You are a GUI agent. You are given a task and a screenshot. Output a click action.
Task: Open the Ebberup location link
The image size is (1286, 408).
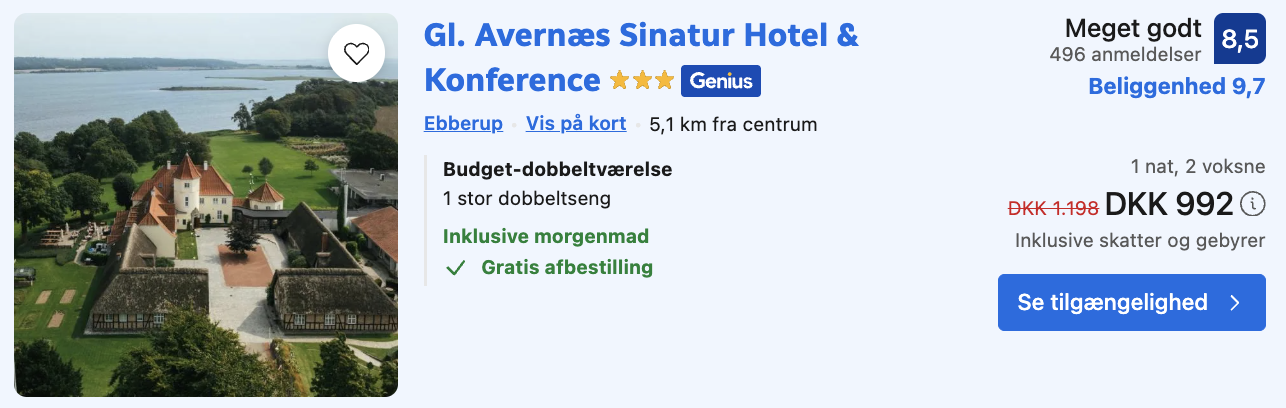463,124
